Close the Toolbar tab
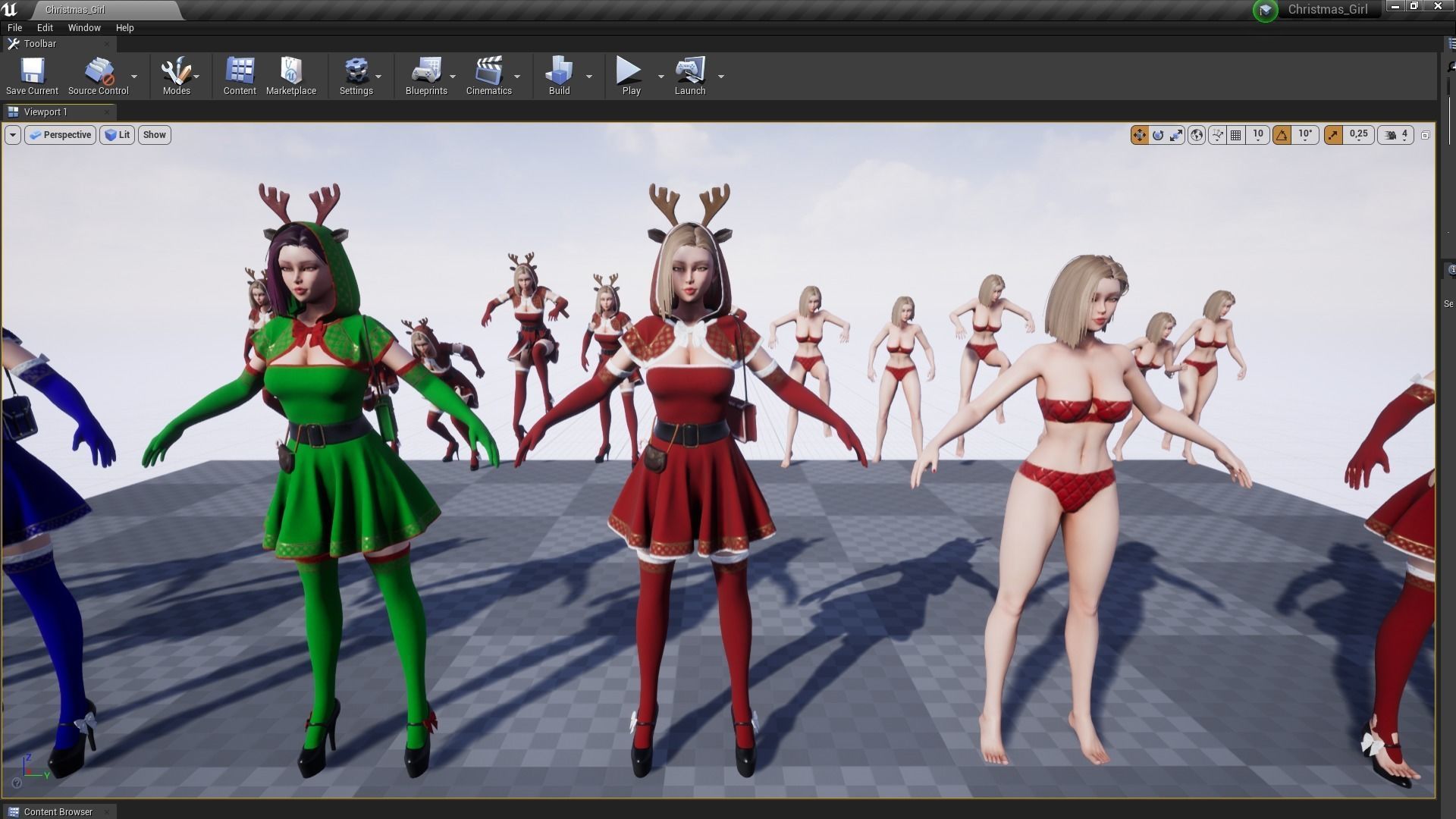This screenshot has height=819, width=1456. point(107,44)
